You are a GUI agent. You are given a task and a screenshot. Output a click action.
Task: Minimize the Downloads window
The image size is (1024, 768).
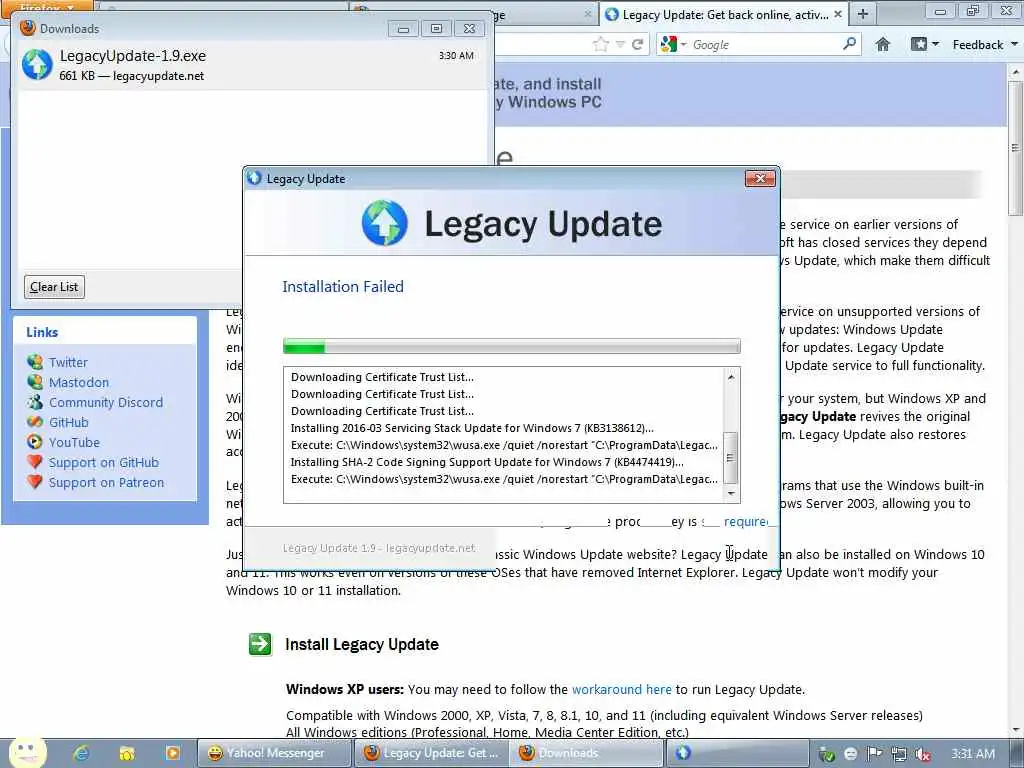pos(404,29)
